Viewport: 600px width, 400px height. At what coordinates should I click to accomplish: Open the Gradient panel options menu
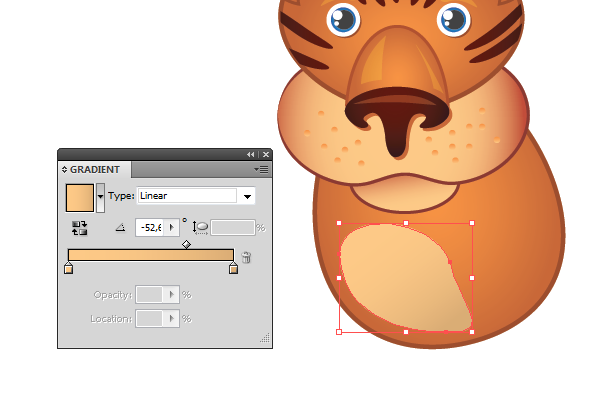261,170
